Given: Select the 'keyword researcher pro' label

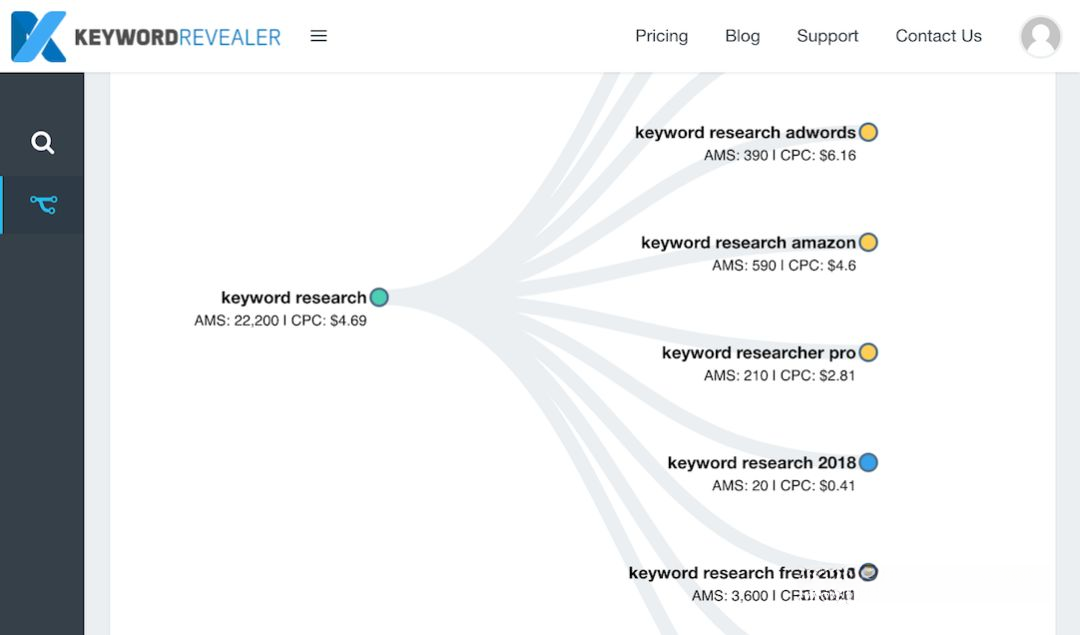Looking at the screenshot, I should pyautogui.click(x=758, y=353).
